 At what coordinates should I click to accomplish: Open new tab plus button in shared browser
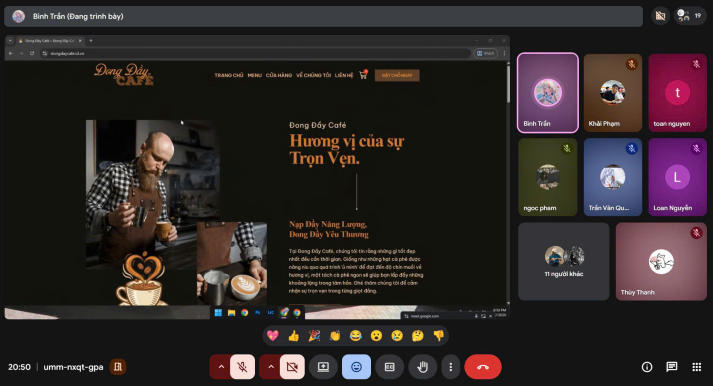(x=91, y=41)
